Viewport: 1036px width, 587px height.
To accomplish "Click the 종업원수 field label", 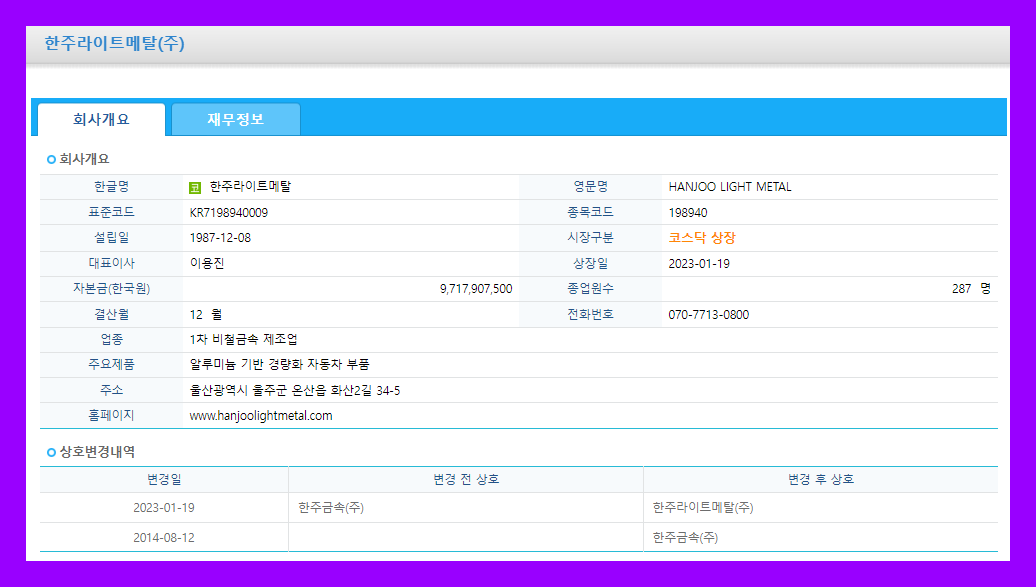I will 590,289.
